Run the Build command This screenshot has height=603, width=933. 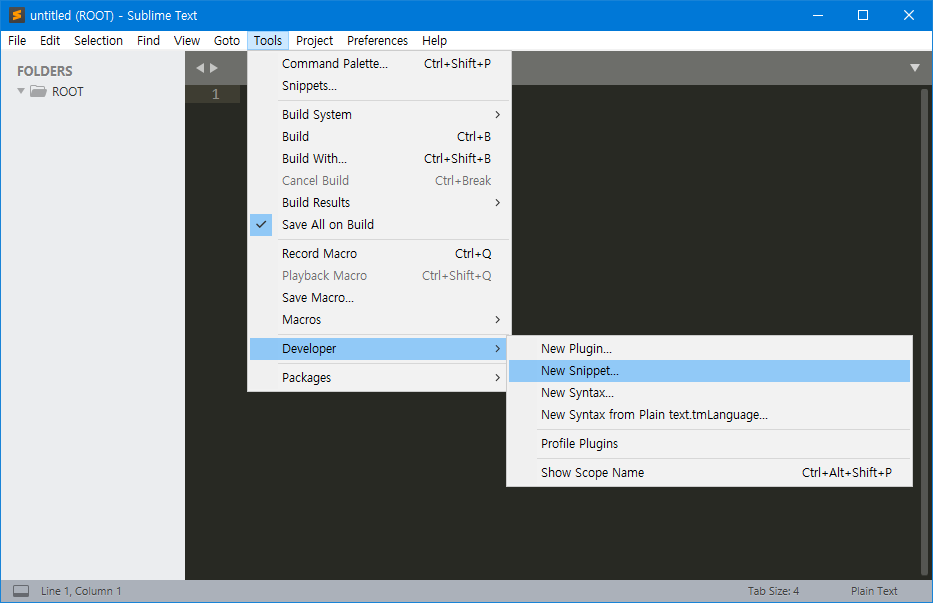(380, 136)
